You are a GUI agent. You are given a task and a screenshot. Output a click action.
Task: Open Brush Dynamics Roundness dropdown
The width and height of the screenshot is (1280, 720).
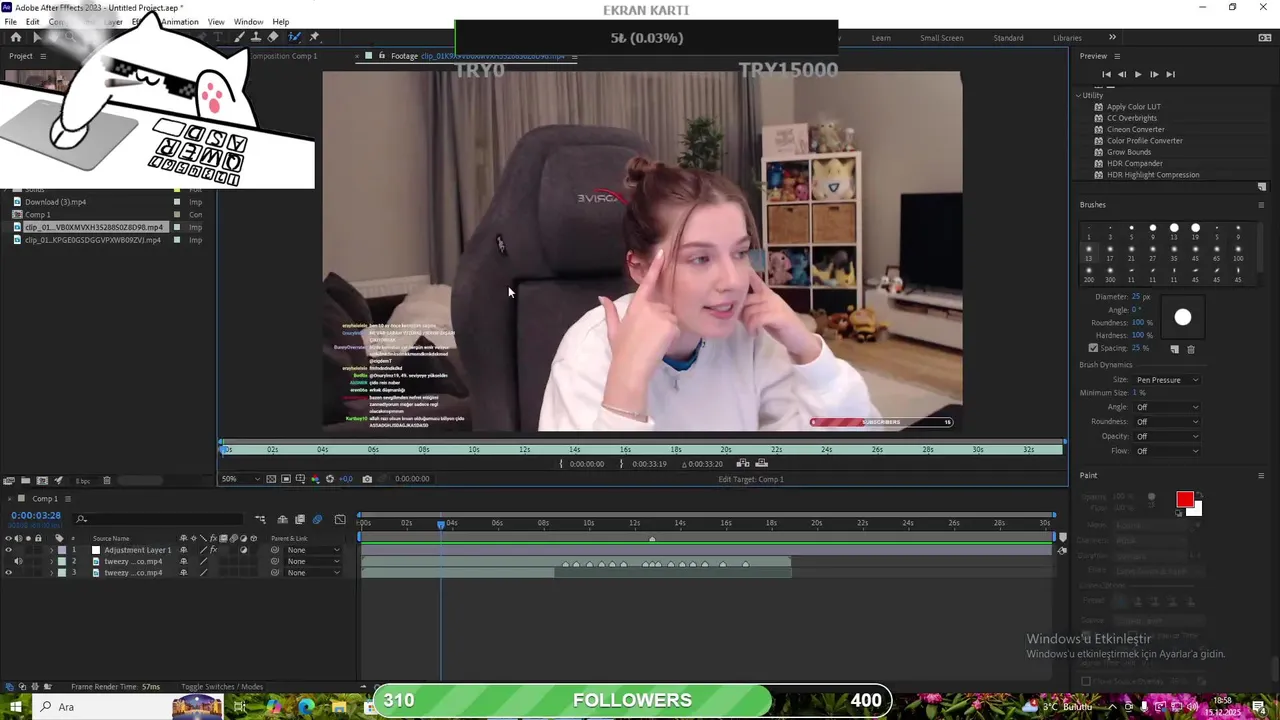[x=1166, y=422]
